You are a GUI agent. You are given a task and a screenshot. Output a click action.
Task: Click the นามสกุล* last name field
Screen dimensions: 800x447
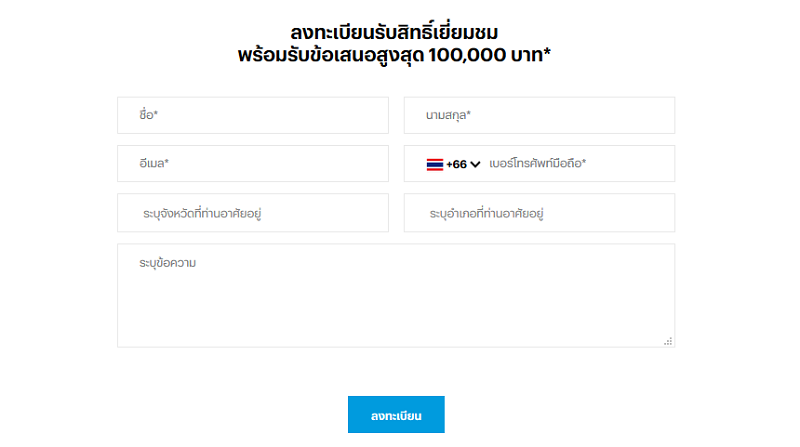coord(540,115)
